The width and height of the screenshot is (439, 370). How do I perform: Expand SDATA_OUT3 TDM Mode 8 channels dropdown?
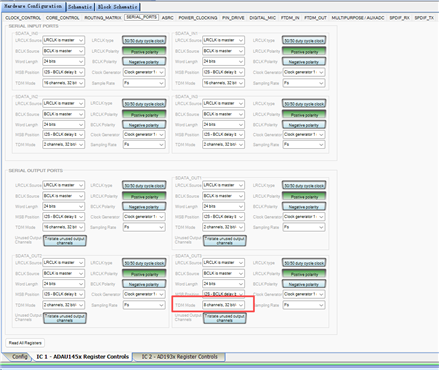[x=223, y=305]
